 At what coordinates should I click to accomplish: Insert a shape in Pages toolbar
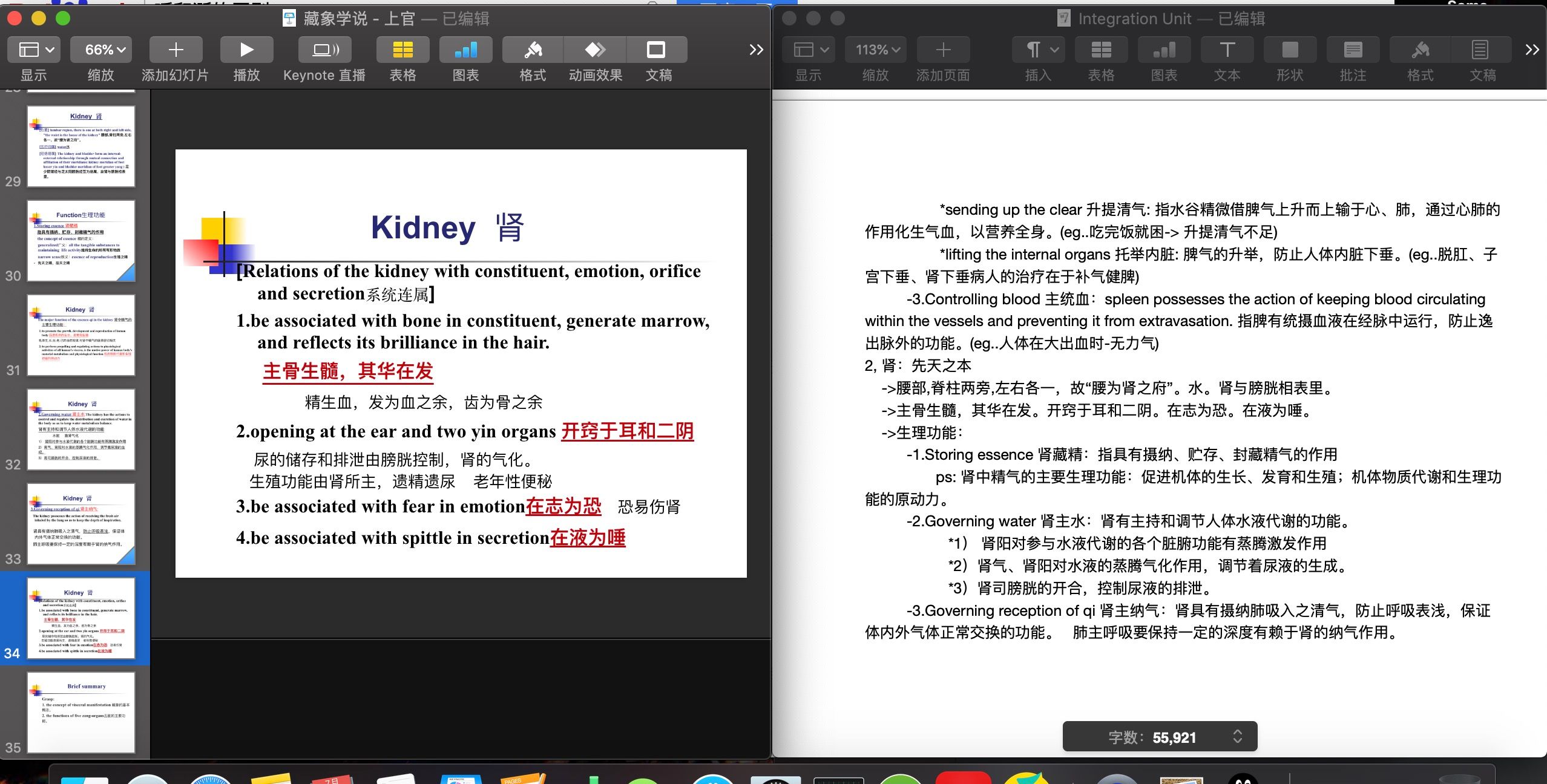click(1290, 50)
